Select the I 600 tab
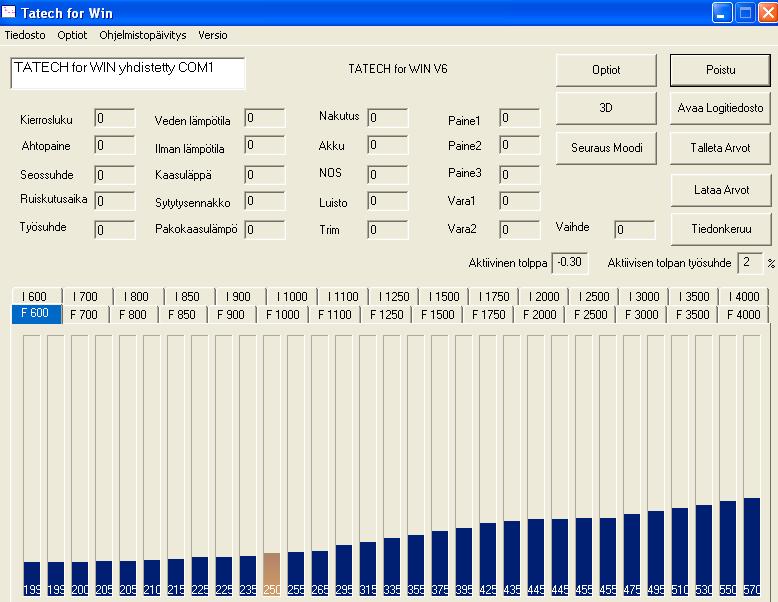 pos(37,296)
